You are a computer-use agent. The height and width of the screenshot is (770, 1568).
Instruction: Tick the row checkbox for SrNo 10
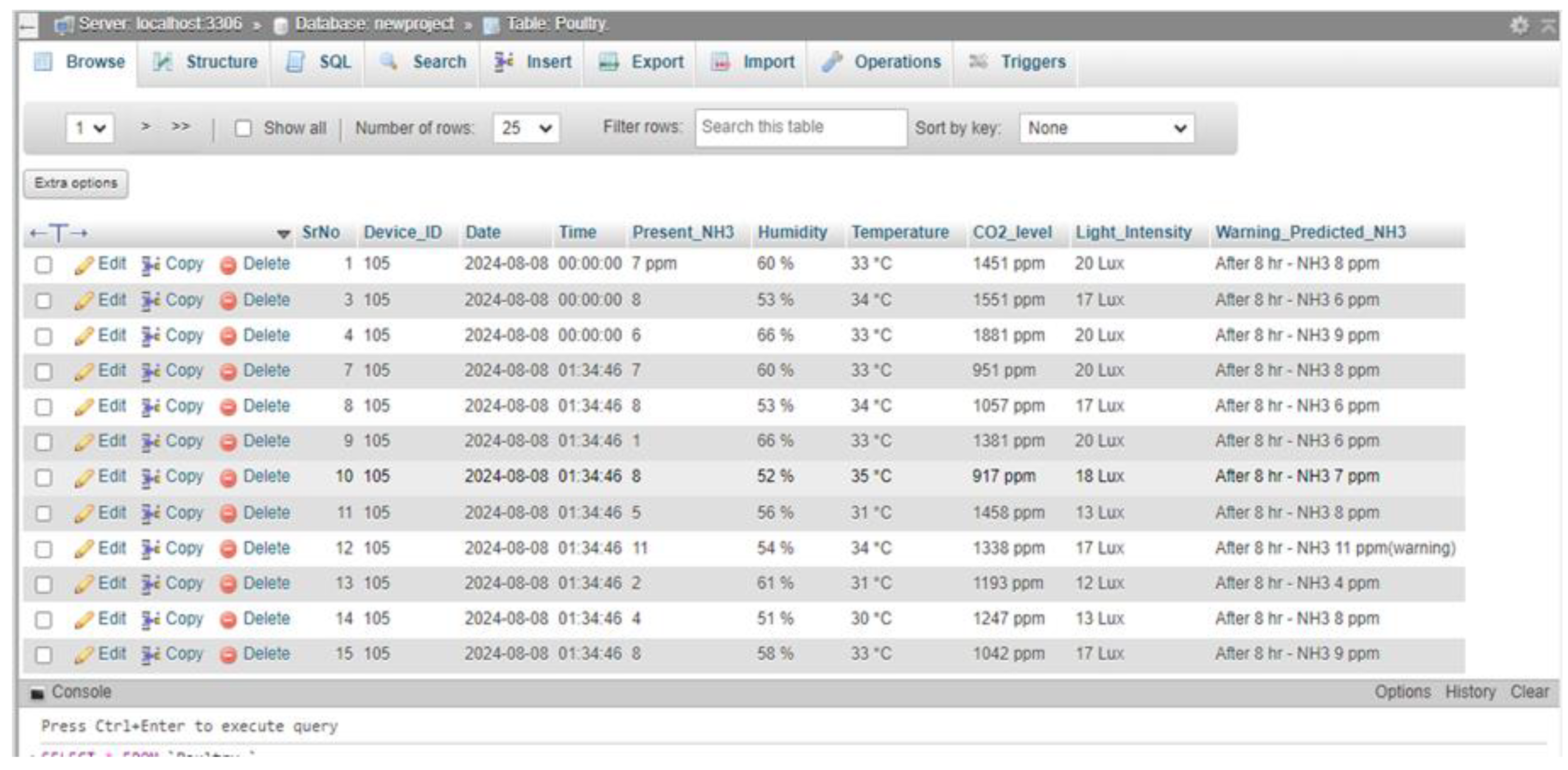[x=43, y=478]
